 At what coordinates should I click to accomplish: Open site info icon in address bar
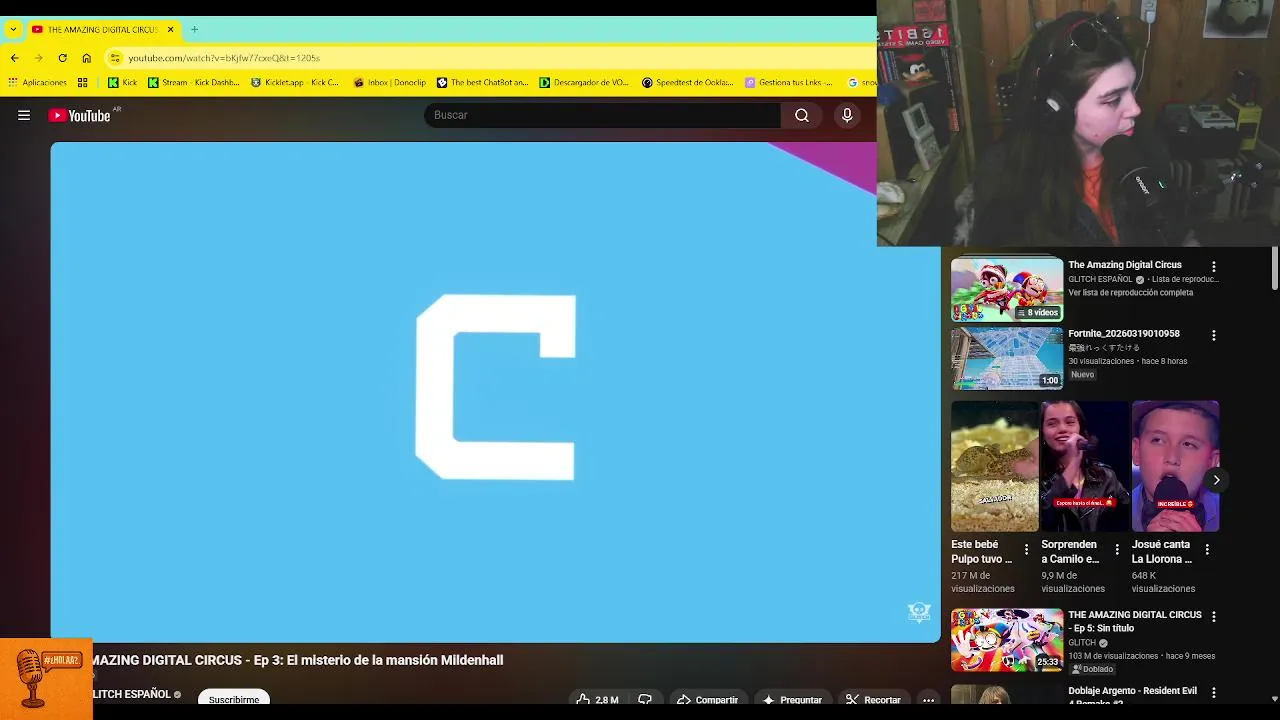tap(116, 58)
